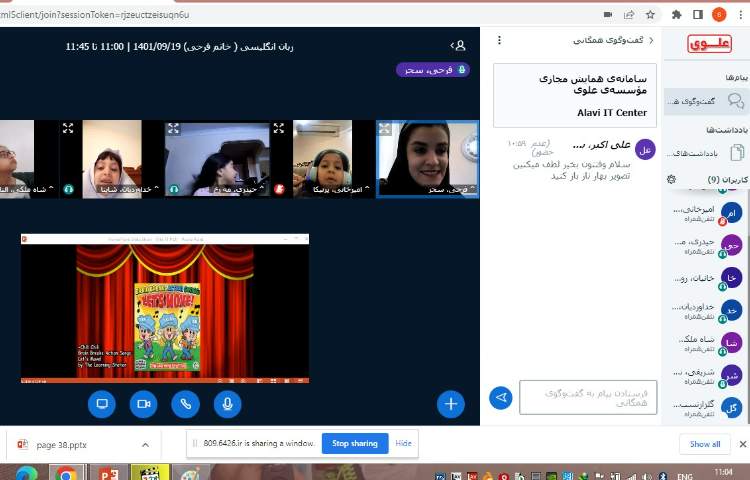Viewport: 750px width, 480px height.
Task: Toggle Chrome side panel icon
Action: tap(698, 15)
